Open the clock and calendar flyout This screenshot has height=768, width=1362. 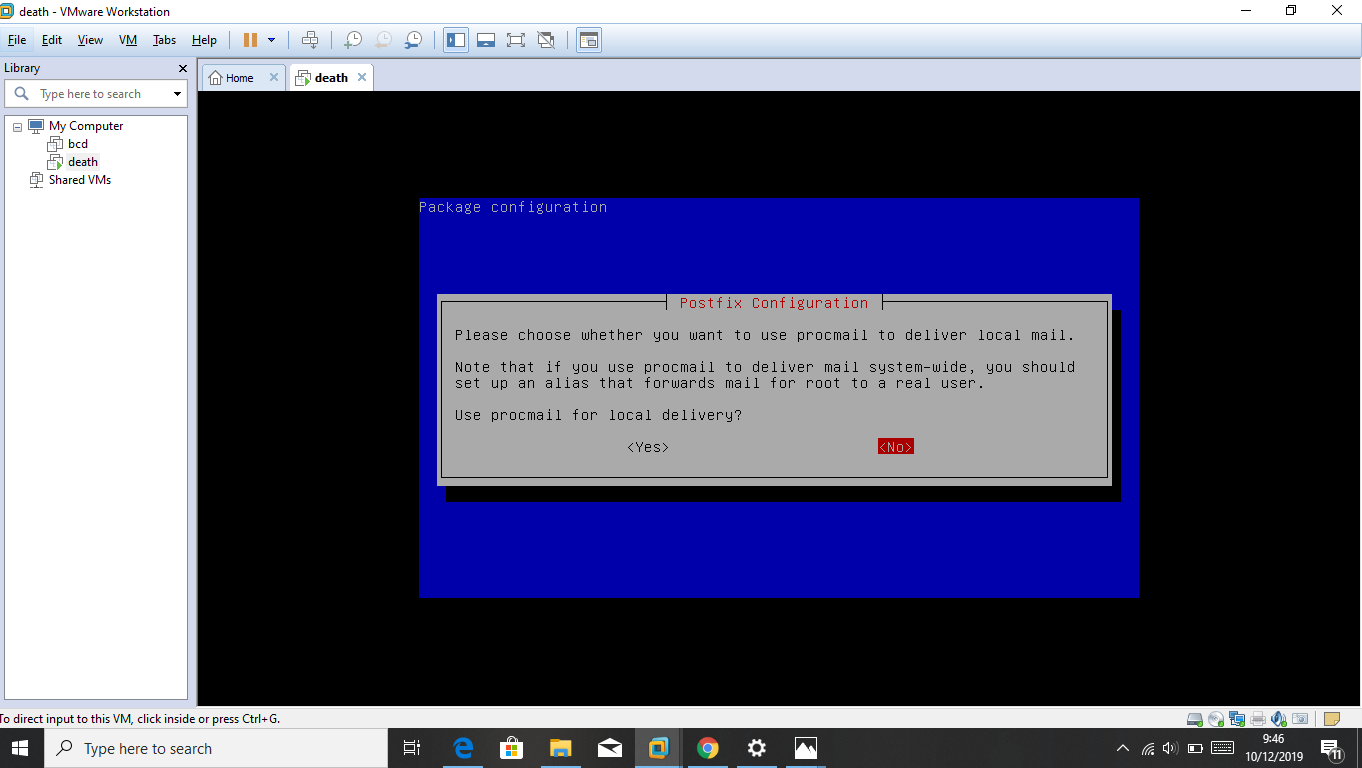pyautogui.click(x=1274, y=748)
